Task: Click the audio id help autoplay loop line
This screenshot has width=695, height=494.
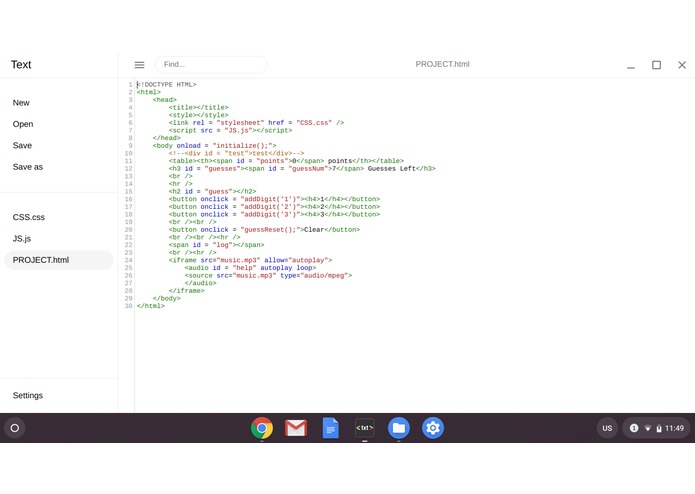Action: pyautogui.click(x=250, y=268)
